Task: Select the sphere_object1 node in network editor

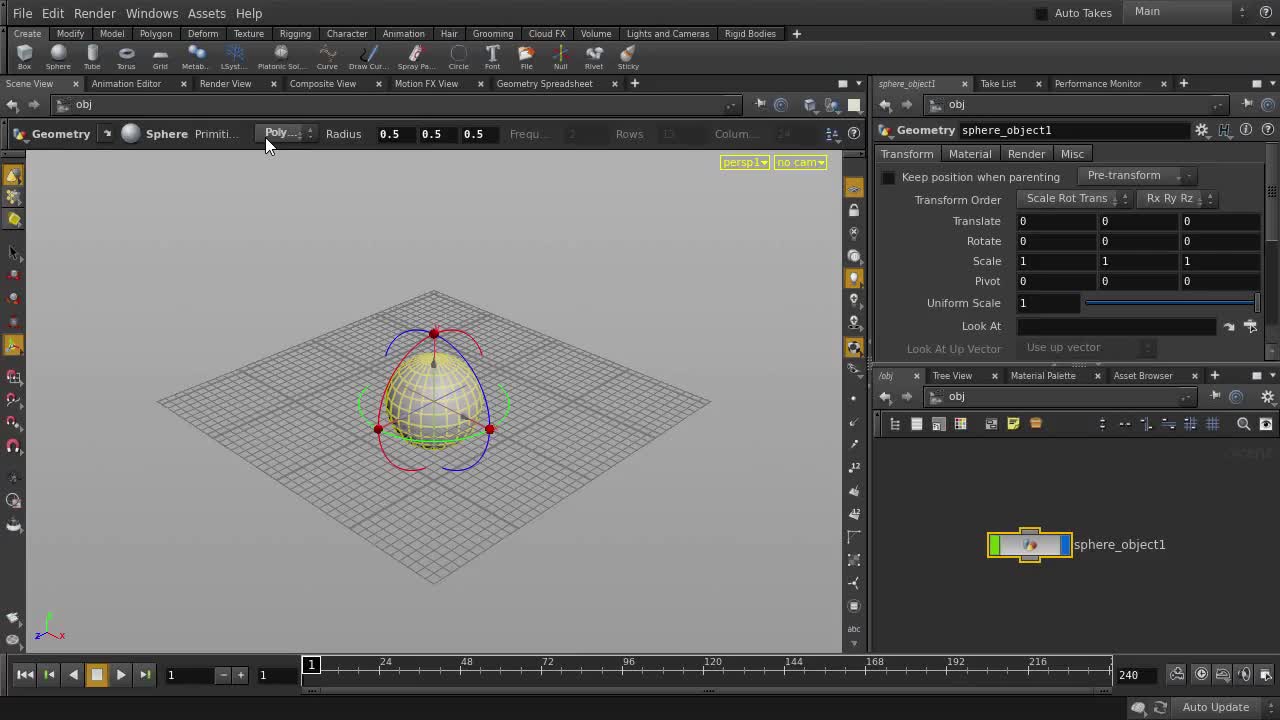Action: click(1030, 544)
